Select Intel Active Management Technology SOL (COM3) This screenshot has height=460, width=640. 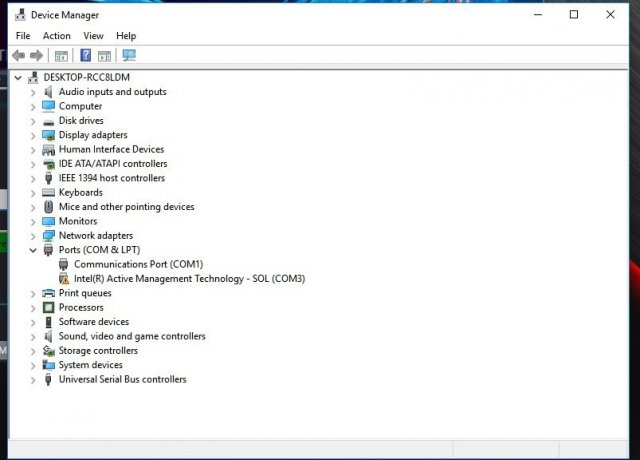pyautogui.click(x=189, y=279)
